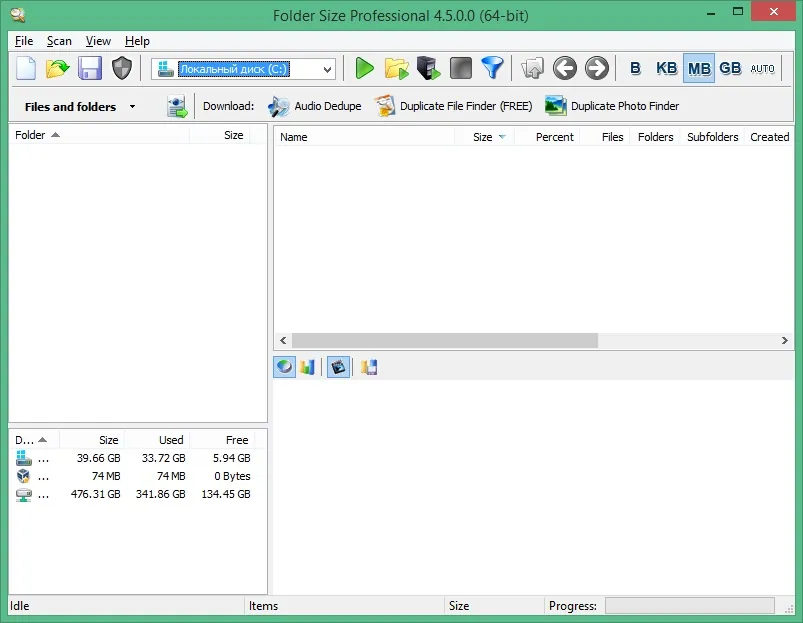Click the Duplicate File Finder icon
Viewport: 803px width, 623px height.
point(385,106)
